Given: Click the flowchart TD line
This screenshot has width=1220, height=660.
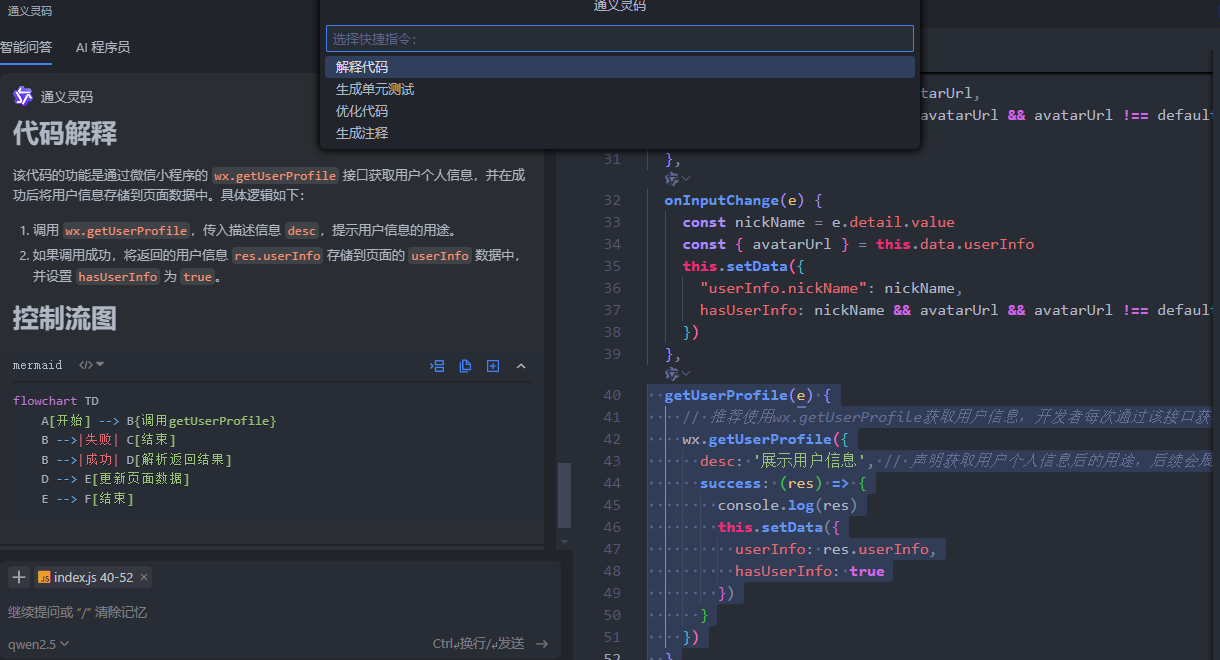Looking at the screenshot, I should pyautogui.click(x=56, y=401).
